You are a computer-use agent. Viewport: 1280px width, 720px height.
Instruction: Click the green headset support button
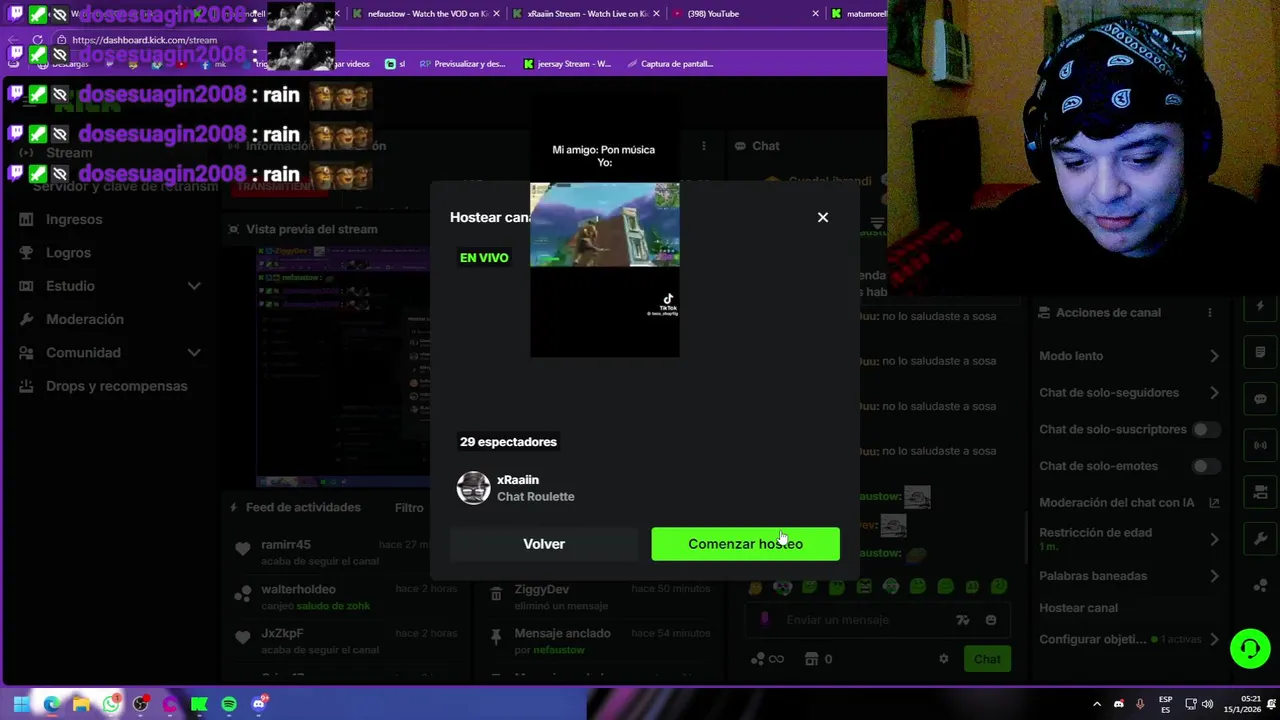[x=1250, y=649]
